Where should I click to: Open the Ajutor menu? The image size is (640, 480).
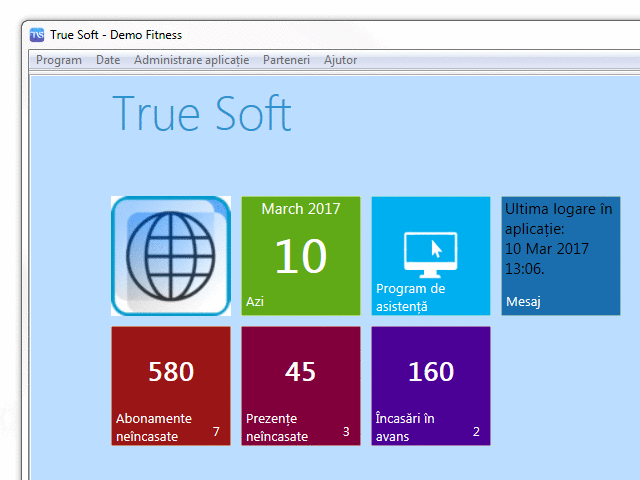tap(340, 60)
